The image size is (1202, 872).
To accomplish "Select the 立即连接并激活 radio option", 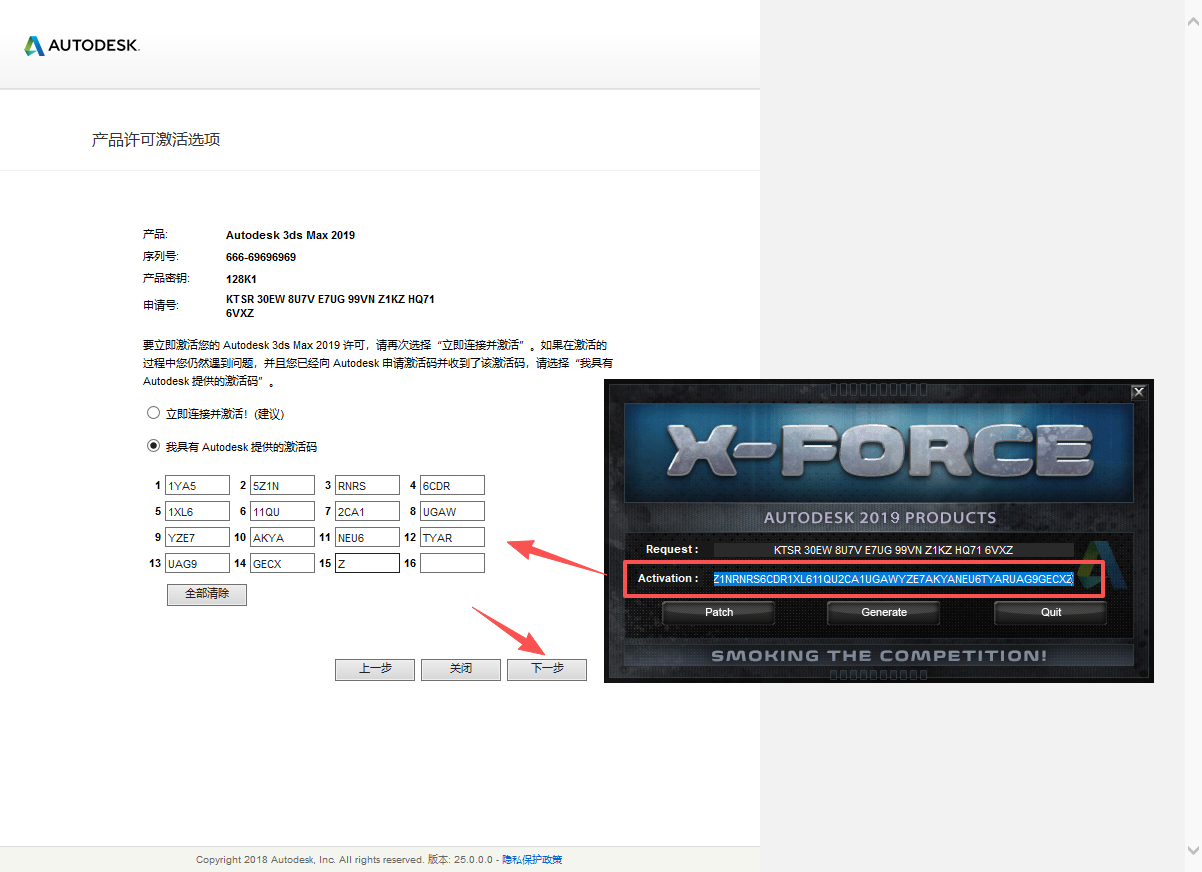I will pyautogui.click(x=153, y=413).
